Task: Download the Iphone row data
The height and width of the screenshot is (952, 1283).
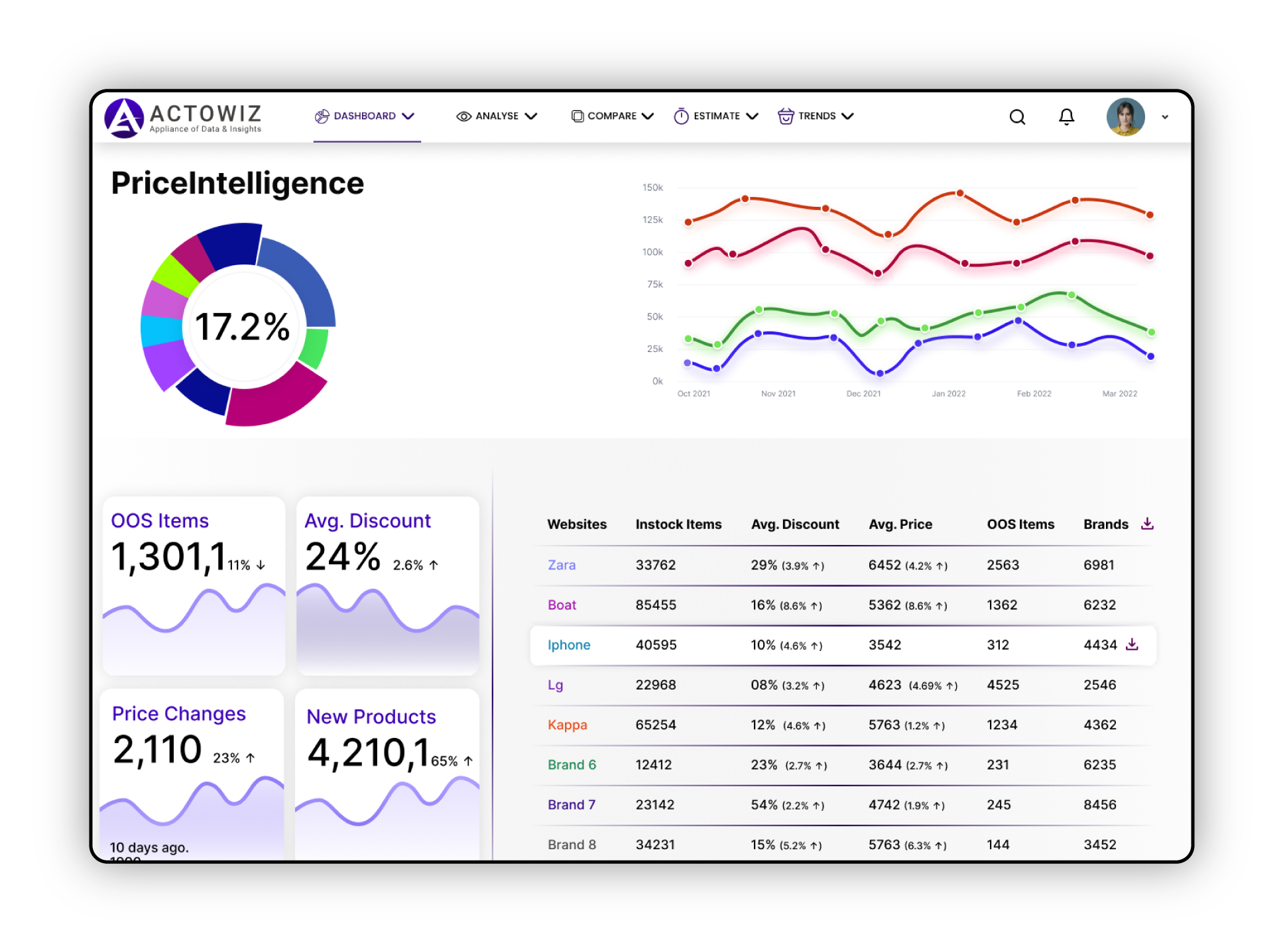Action: (x=1132, y=644)
